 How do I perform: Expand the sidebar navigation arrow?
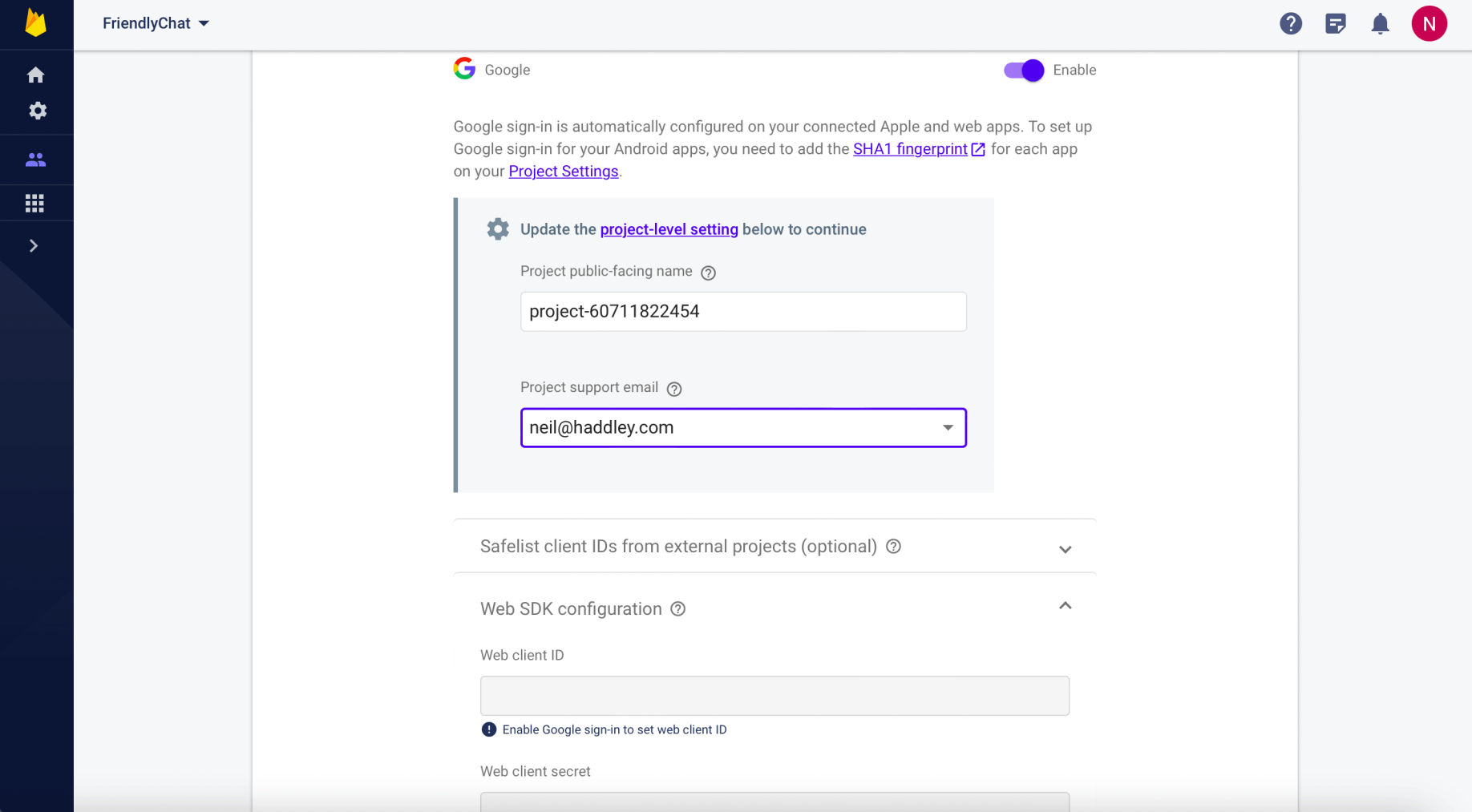coord(34,246)
